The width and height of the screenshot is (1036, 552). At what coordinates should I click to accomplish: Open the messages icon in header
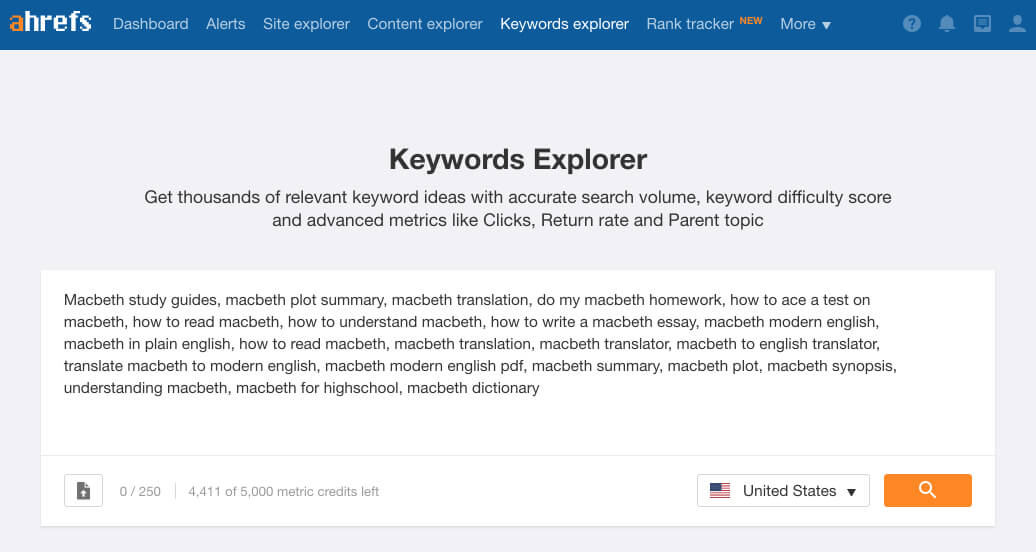point(982,24)
